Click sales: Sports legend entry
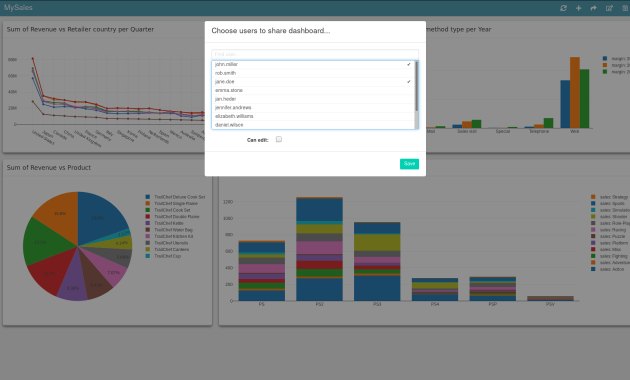Viewport: 630px width, 380px height. (x=608, y=203)
